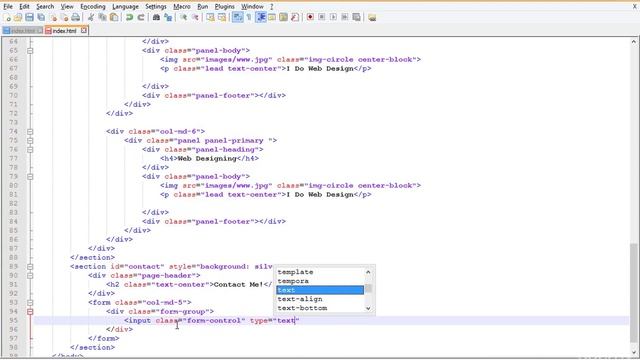Collapse the fold marker on line 76

click(30, 149)
